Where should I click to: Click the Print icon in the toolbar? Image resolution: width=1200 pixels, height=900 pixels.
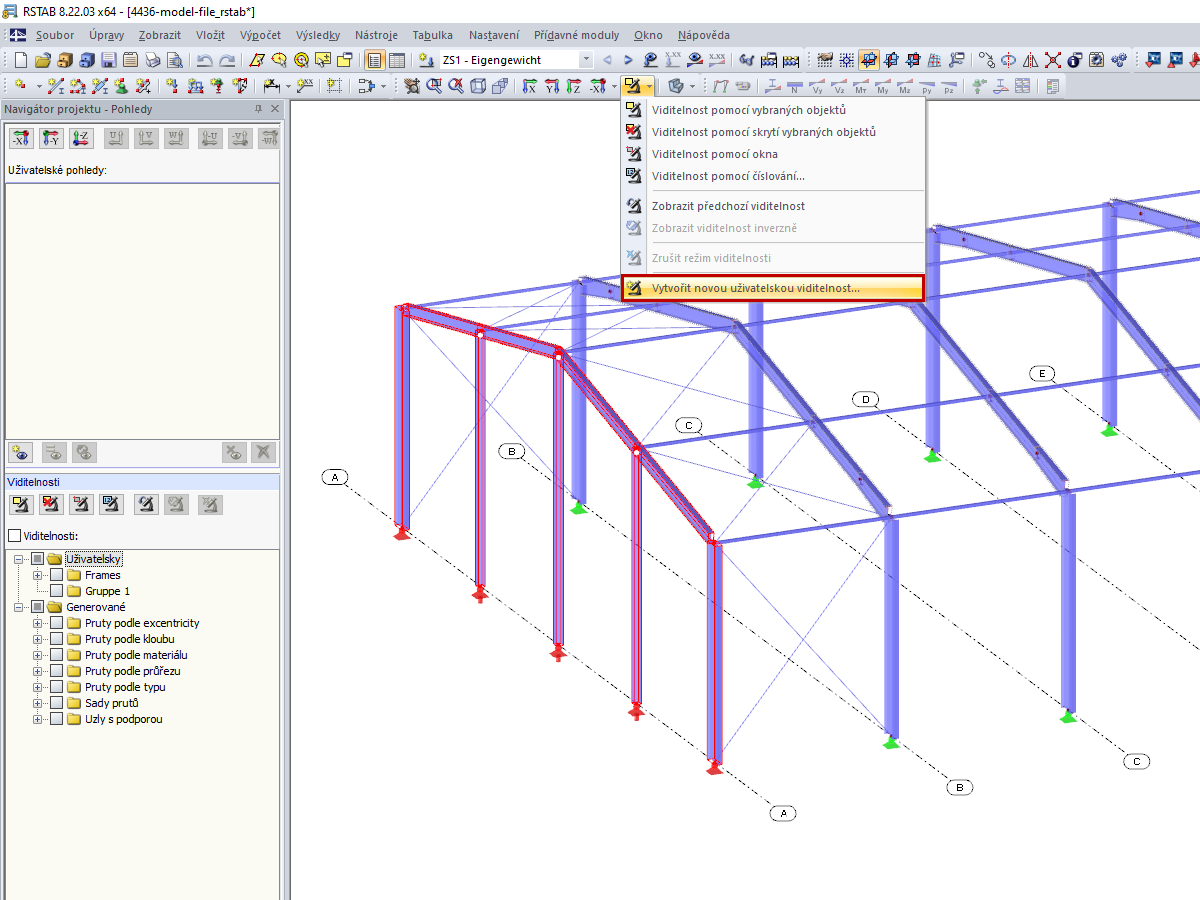point(153,60)
